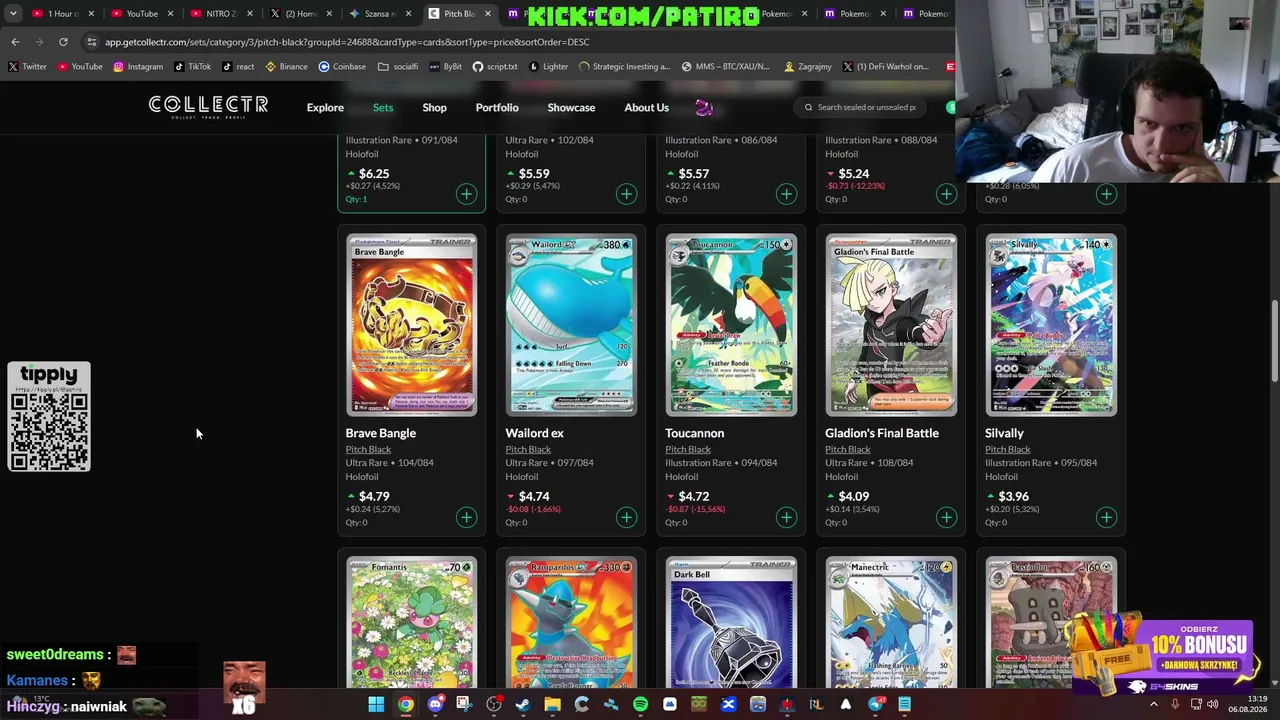Viewport: 1280px width, 720px height.
Task: Open the Portfolio menu
Action: pos(497,107)
